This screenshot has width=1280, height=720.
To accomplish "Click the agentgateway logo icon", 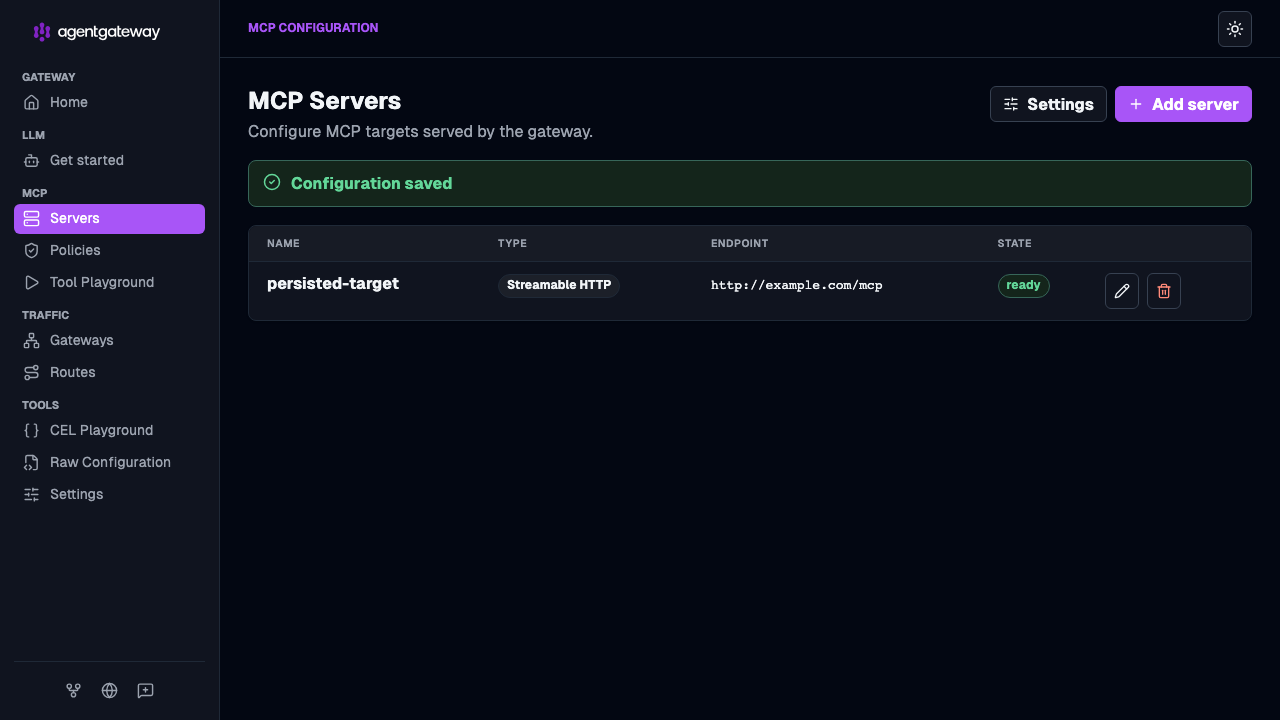I will point(41,32).
